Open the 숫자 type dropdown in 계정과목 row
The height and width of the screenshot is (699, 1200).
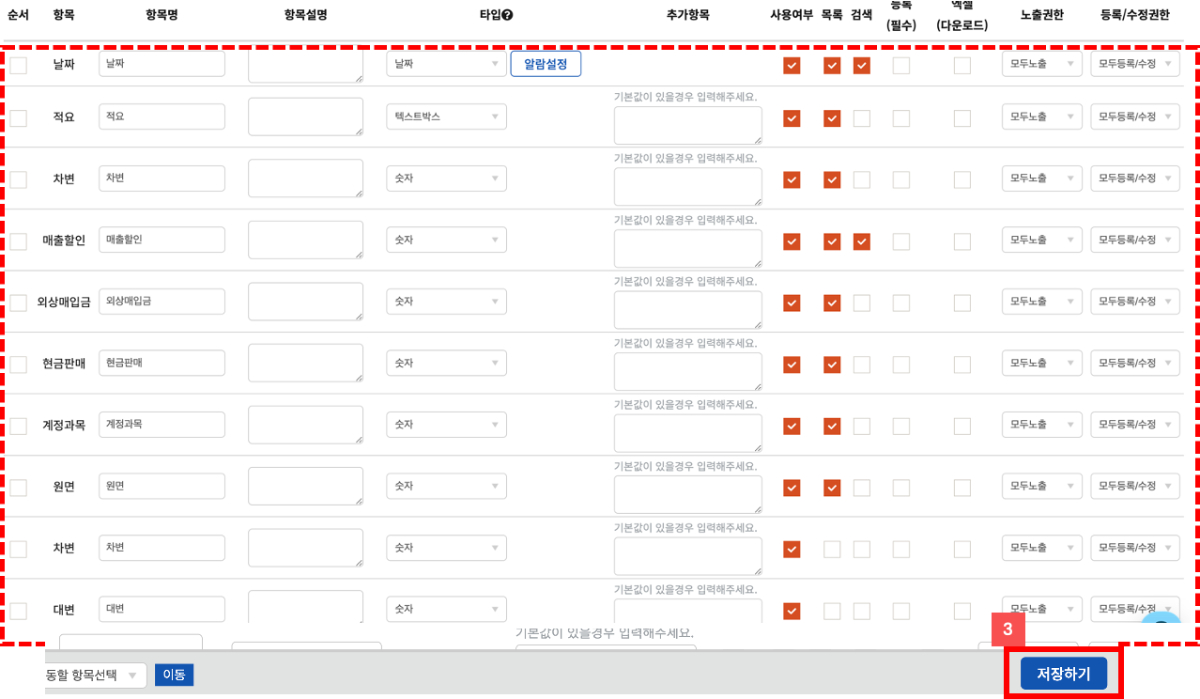point(446,425)
